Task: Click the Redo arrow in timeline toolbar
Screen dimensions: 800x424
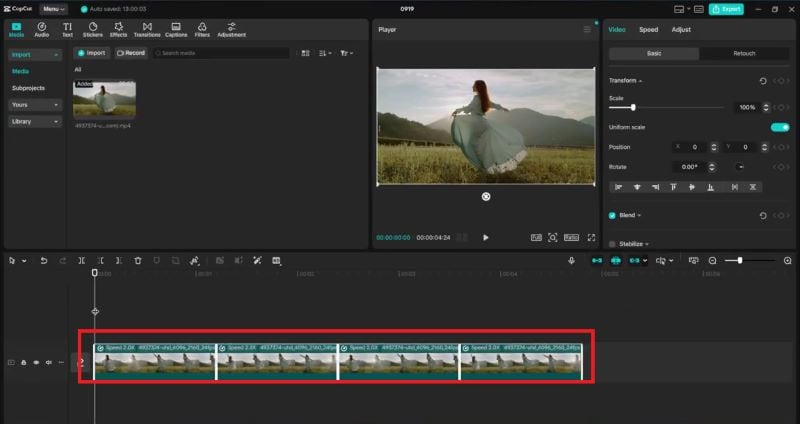Action: click(63, 261)
